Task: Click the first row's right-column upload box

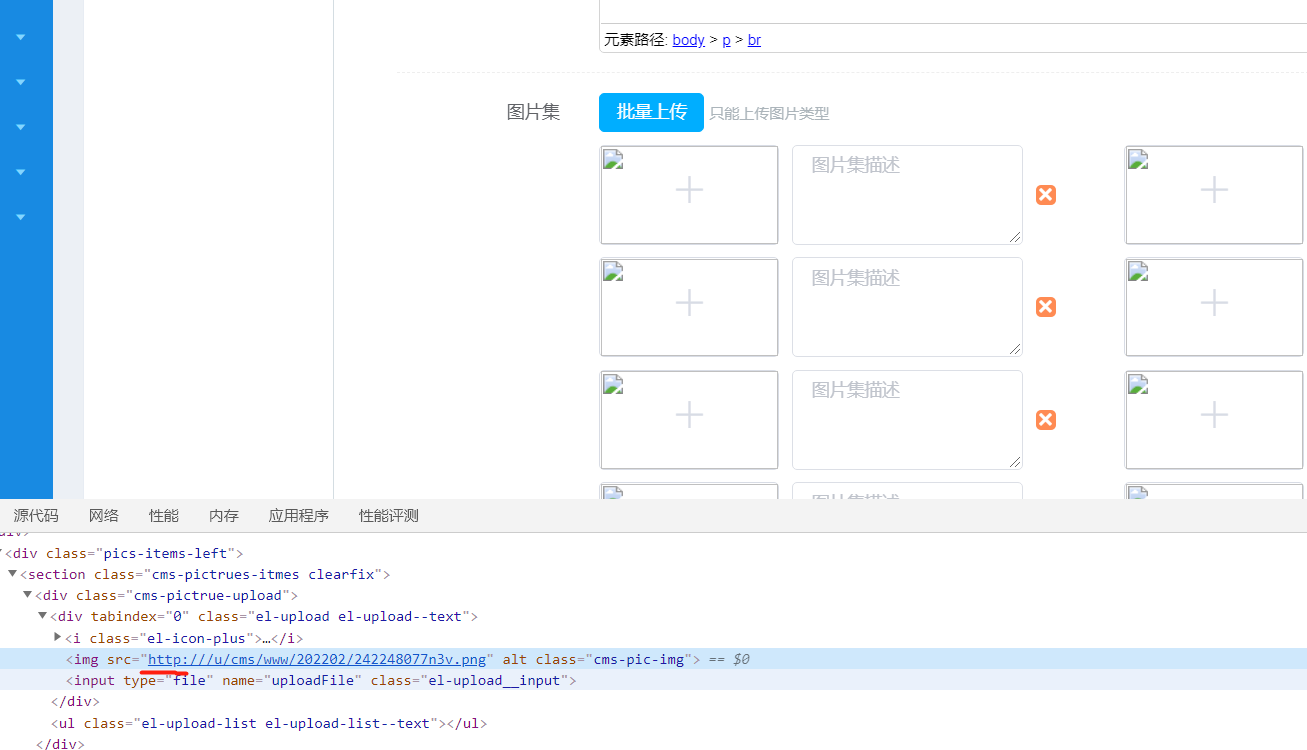Action: tap(1214, 195)
